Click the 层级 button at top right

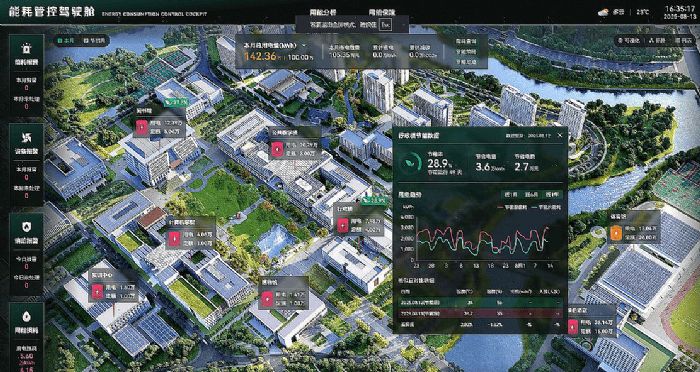click(657, 41)
